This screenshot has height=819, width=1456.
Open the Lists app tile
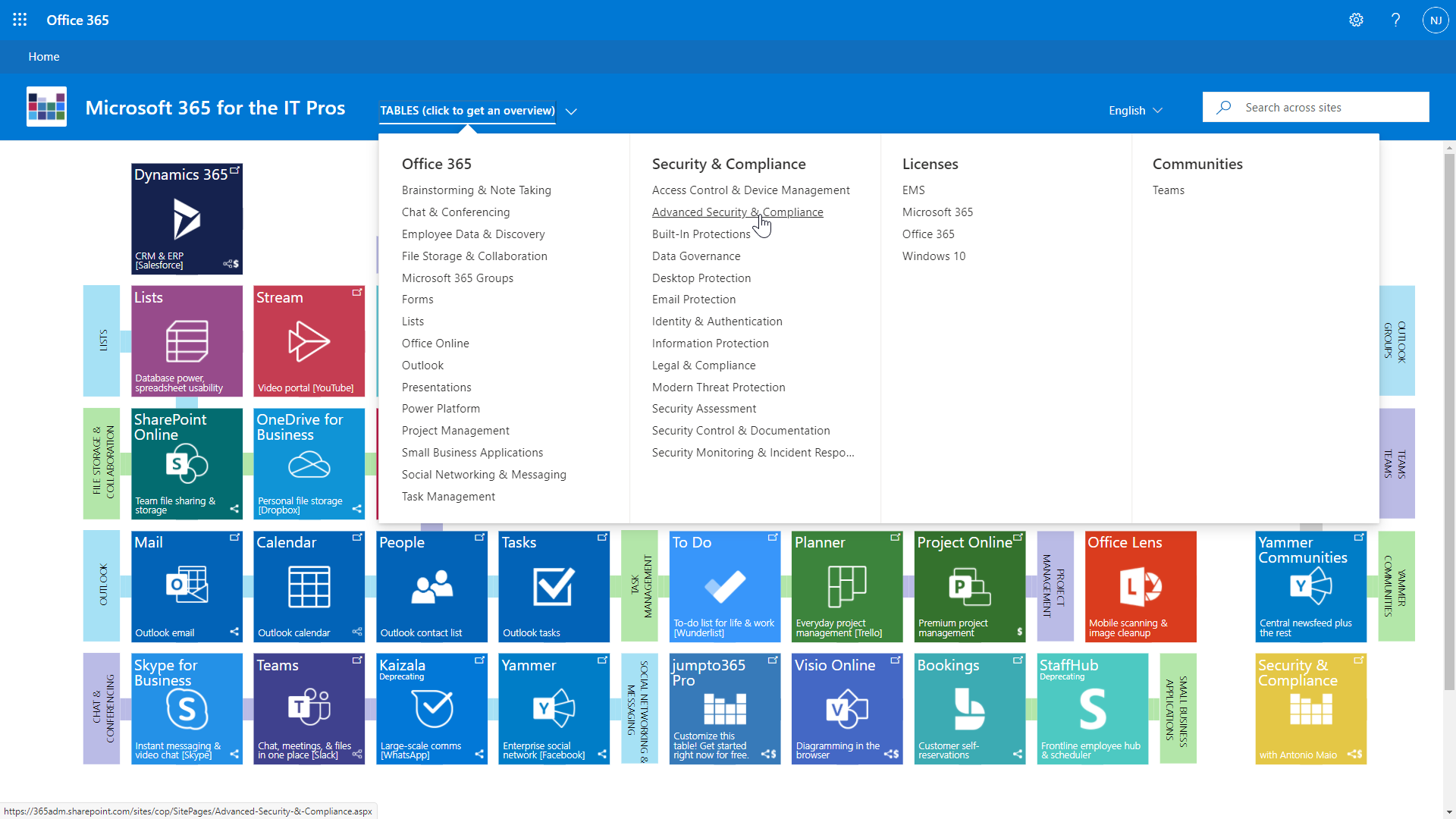pos(187,341)
